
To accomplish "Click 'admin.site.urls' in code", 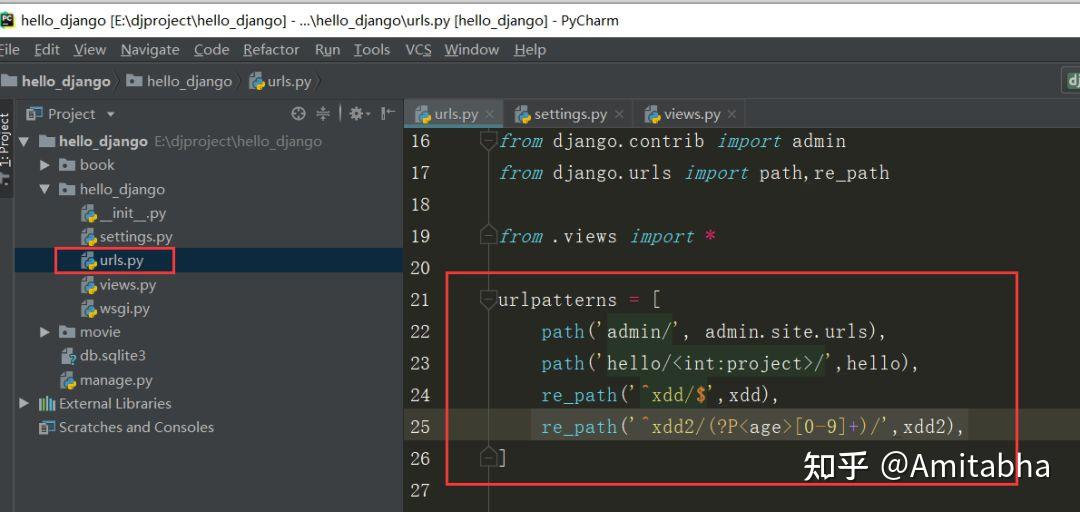I will (786, 331).
